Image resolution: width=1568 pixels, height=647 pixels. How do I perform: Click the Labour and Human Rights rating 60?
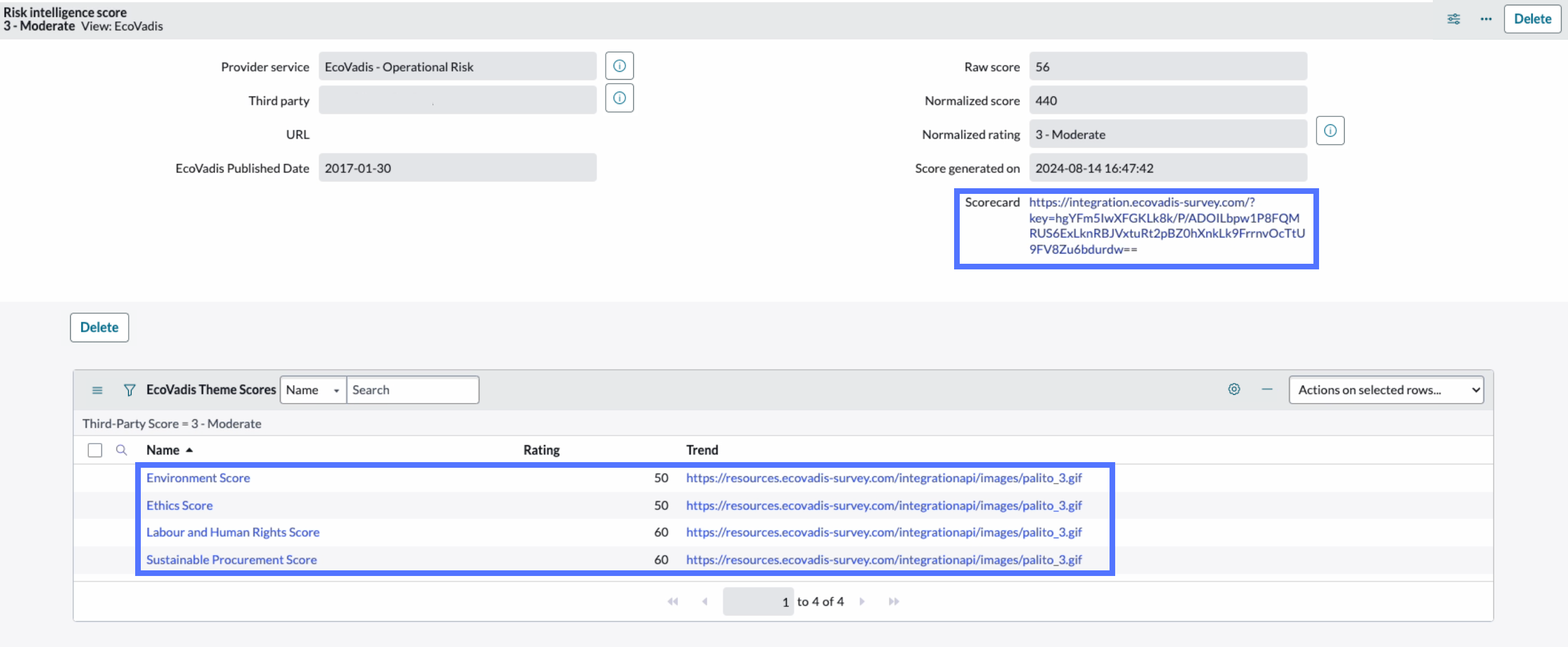point(661,532)
